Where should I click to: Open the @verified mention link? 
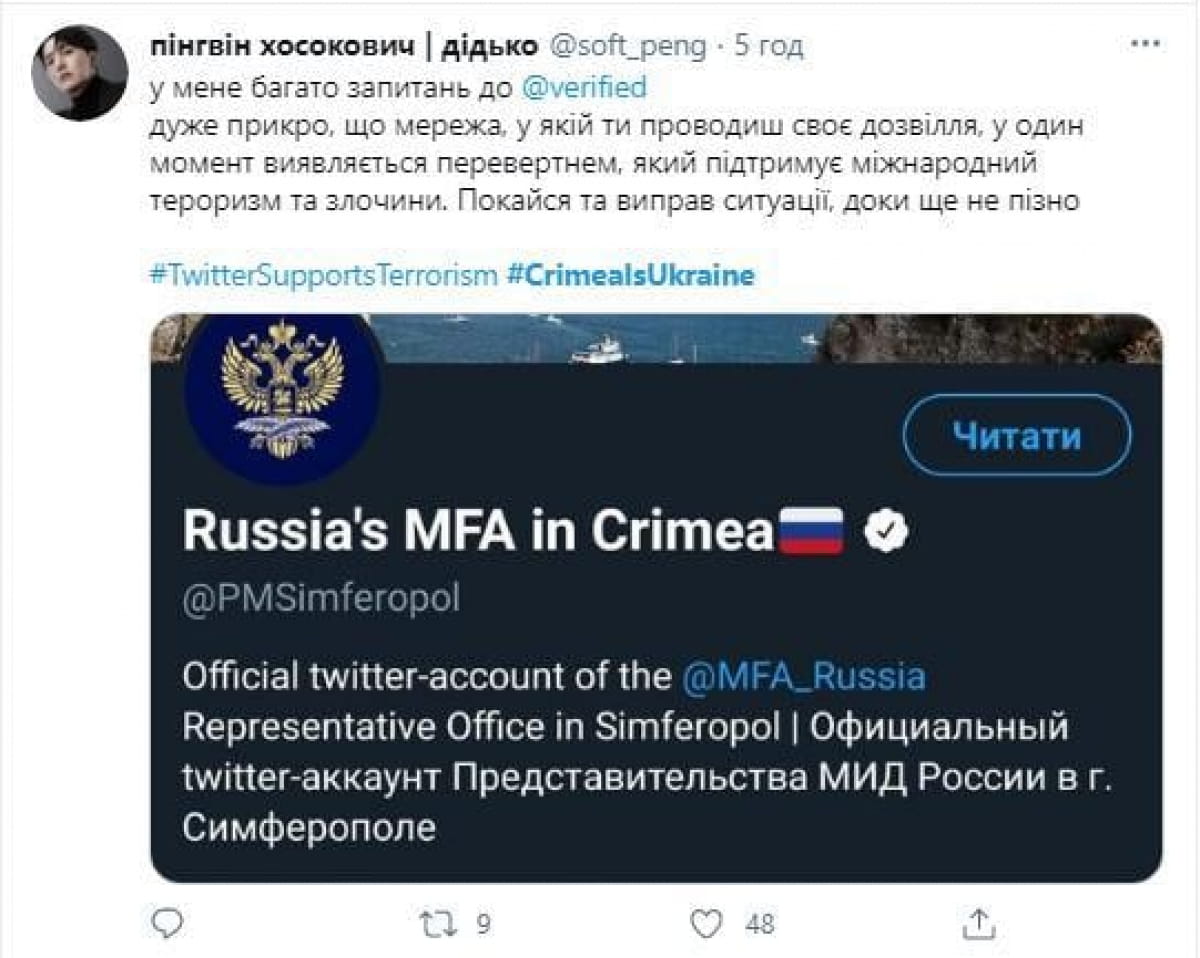585,88
